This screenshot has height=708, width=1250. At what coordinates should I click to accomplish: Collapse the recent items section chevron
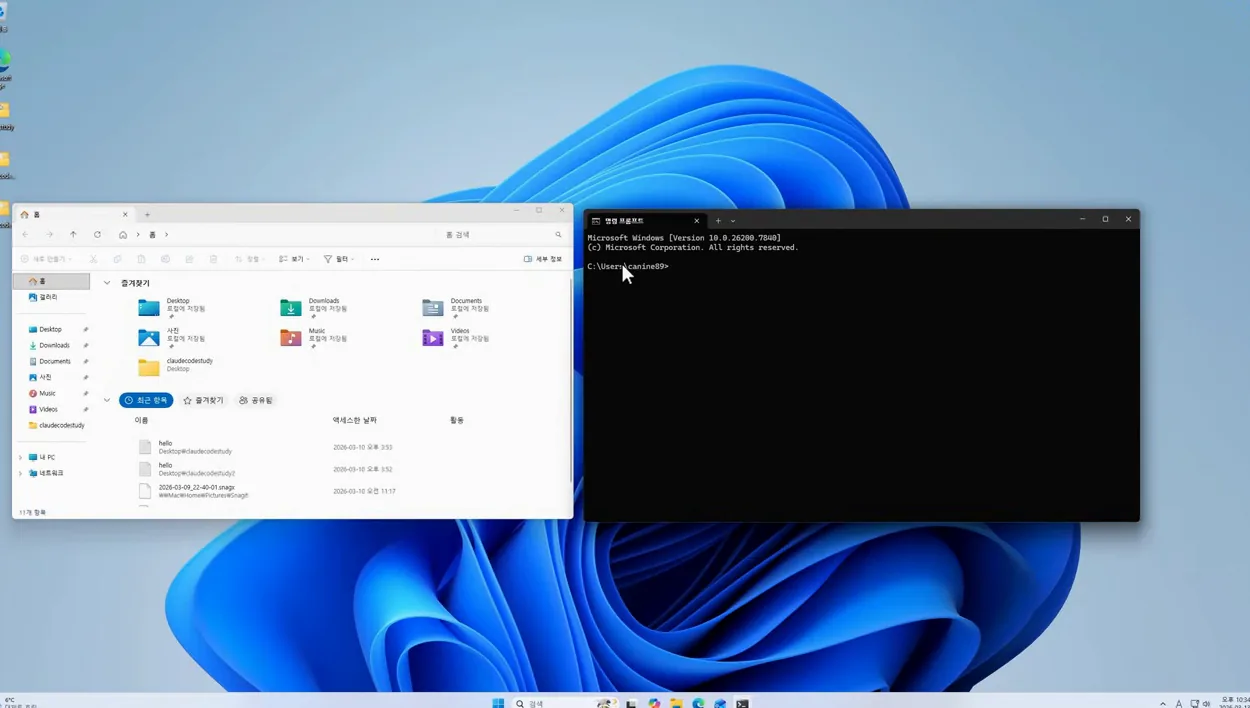tap(107, 400)
